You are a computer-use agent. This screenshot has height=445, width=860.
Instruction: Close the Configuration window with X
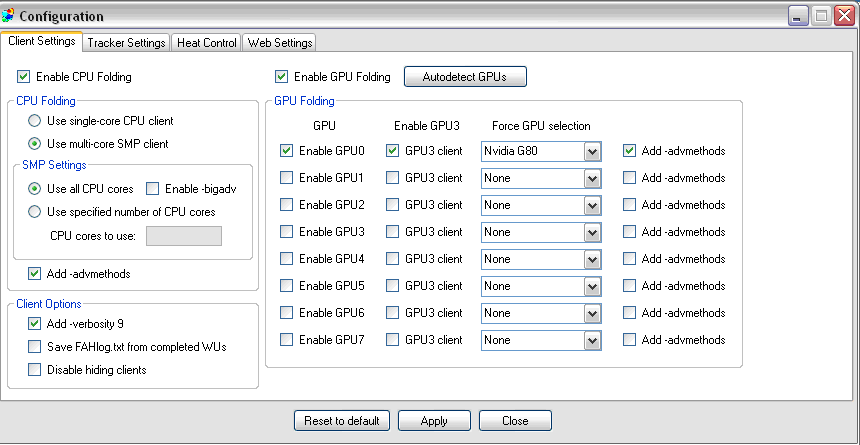844,16
